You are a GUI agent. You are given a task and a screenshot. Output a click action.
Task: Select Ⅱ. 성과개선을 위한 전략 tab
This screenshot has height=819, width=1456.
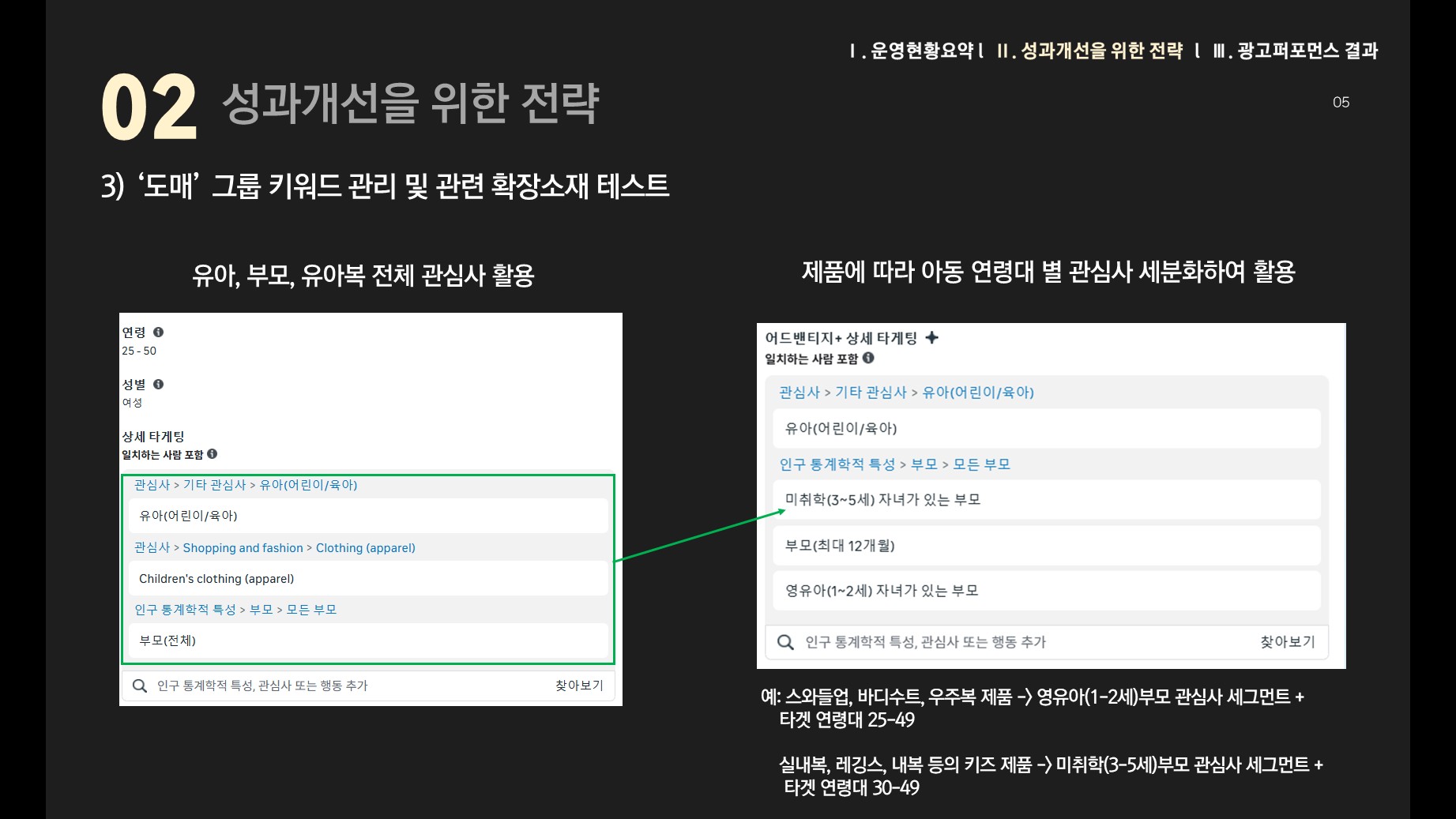click(1089, 51)
